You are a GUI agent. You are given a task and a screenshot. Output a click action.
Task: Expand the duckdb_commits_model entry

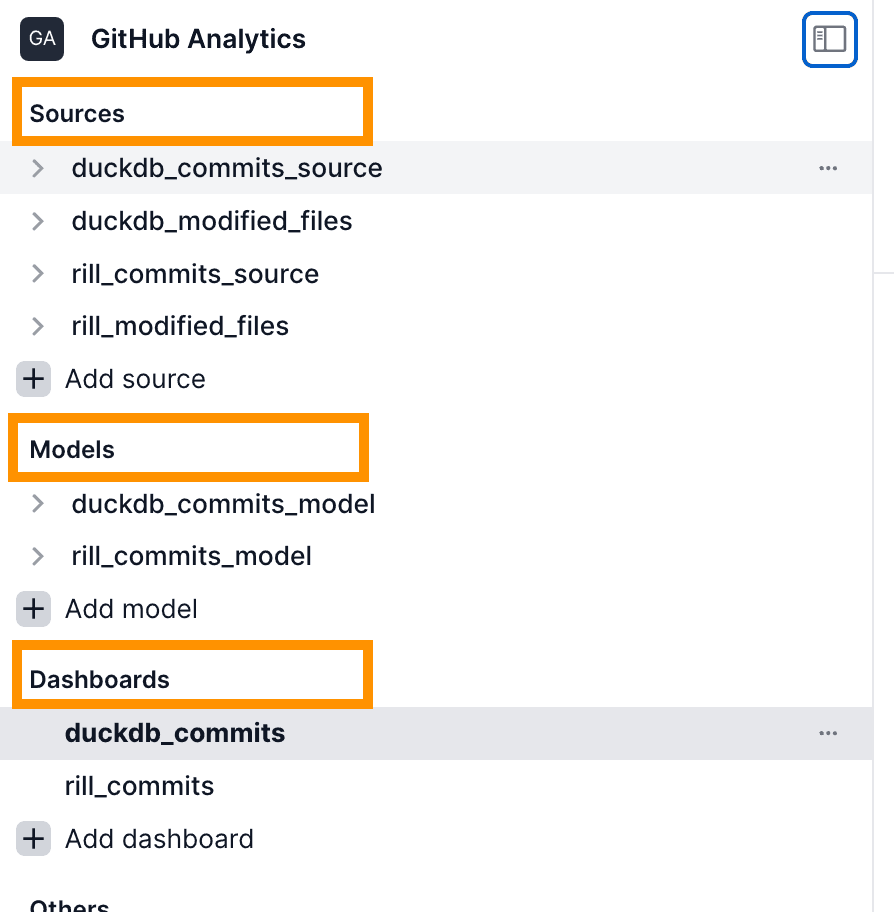(x=37, y=504)
